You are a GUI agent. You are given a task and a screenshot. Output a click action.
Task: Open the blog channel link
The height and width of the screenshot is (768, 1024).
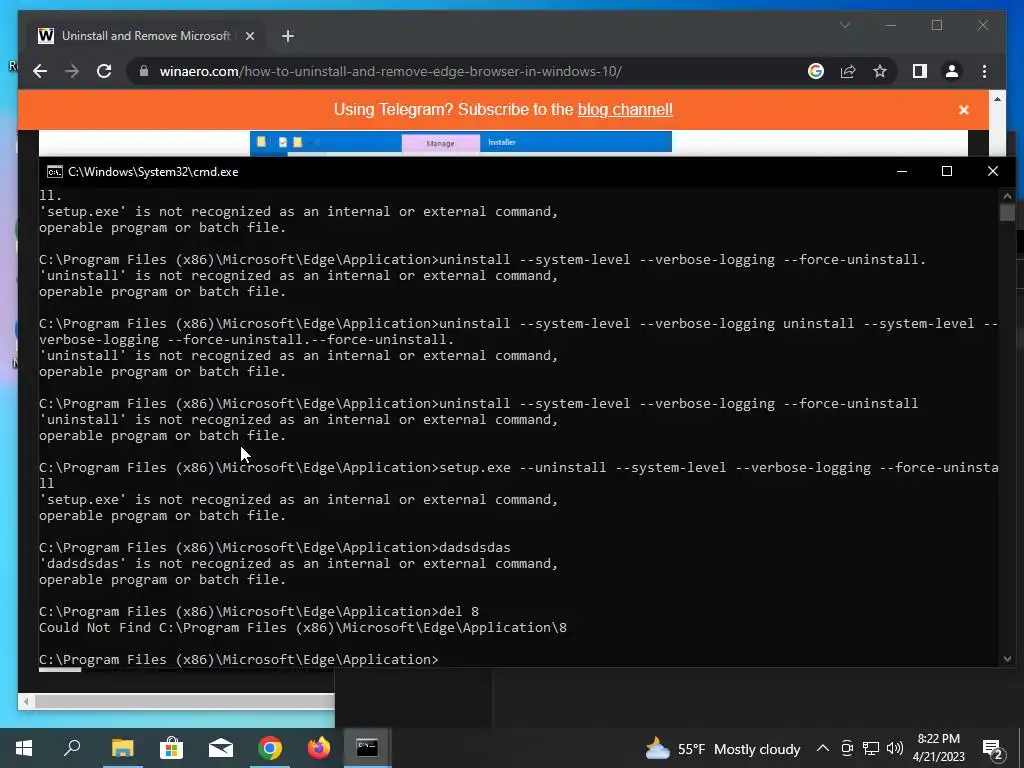pos(625,109)
